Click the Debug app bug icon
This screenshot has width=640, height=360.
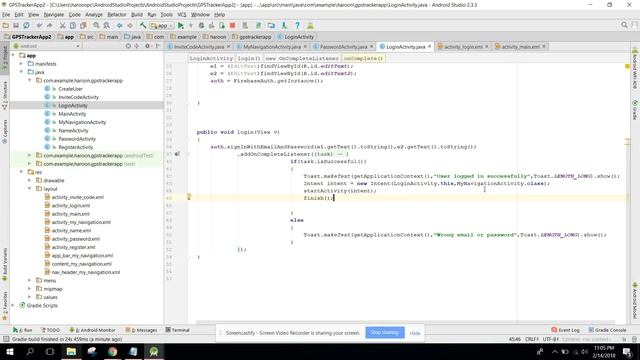(x=201, y=25)
